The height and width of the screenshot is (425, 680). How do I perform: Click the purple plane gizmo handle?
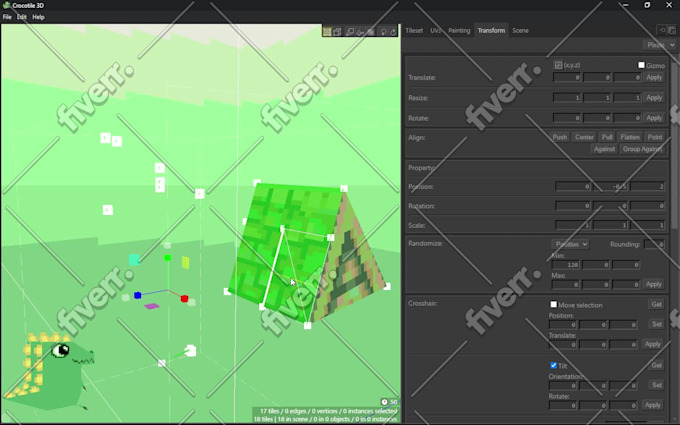pos(152,306)
